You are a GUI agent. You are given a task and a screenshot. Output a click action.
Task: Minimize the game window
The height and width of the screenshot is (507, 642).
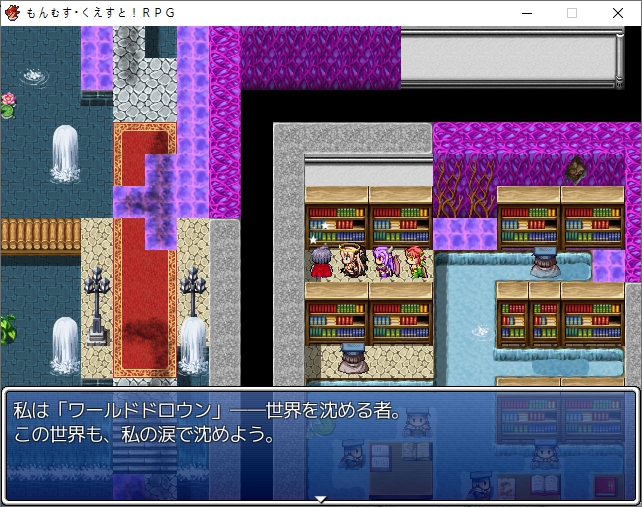[x=527, y=13]
